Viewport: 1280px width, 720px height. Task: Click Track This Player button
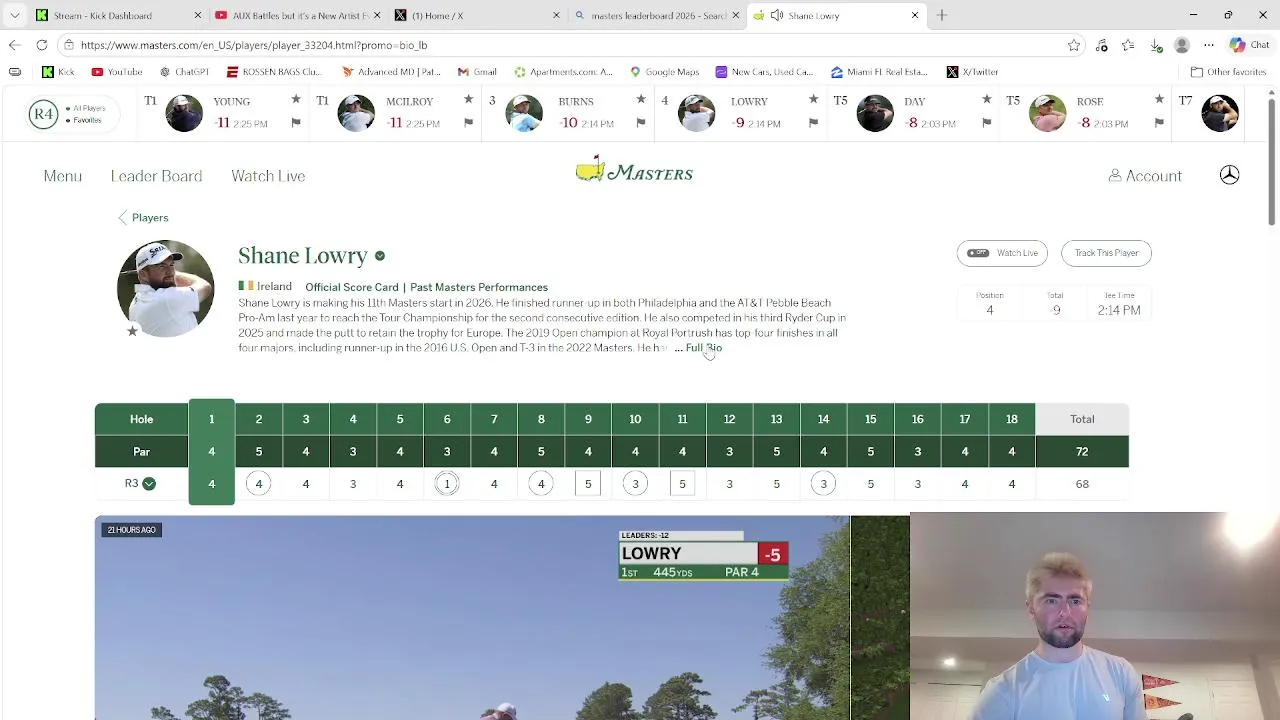pos(1106,253)
